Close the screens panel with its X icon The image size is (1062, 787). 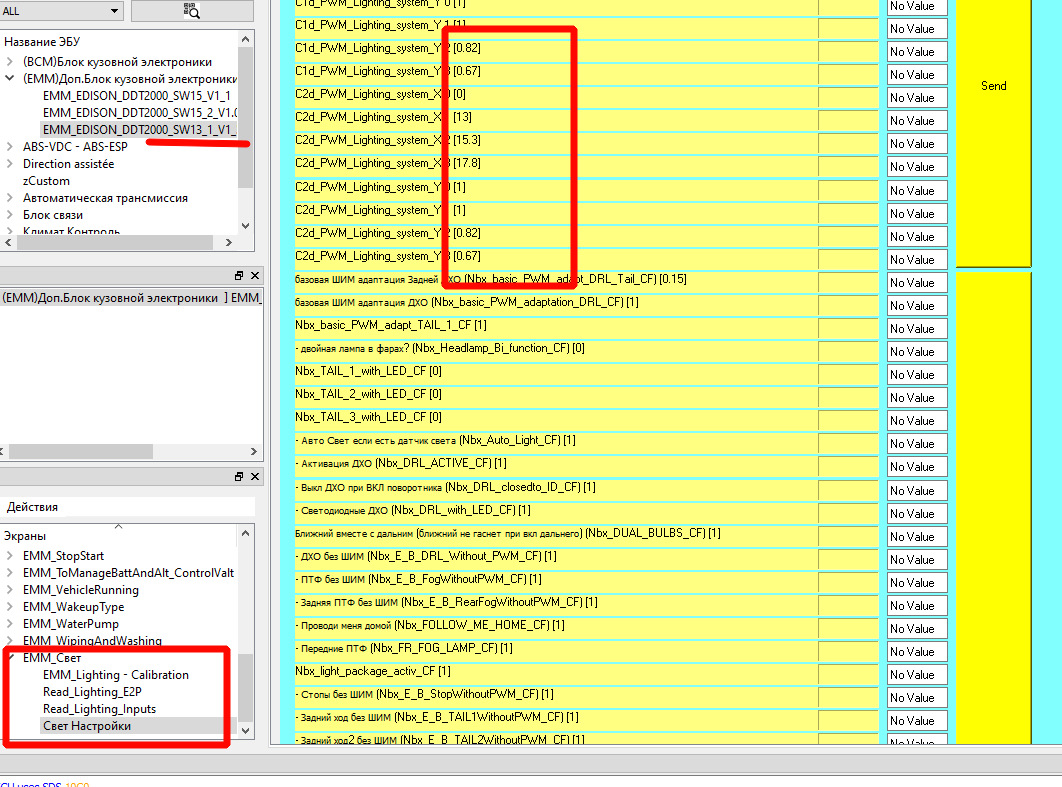255,477
